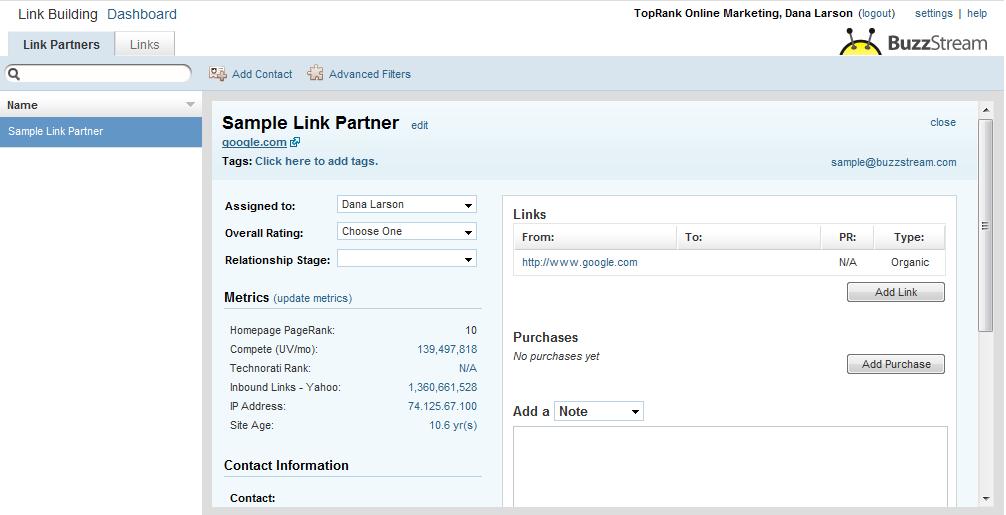Open the Relationship Stage dropdown
The height and width of the screenshot is (515, 1006).
point(407,259)
